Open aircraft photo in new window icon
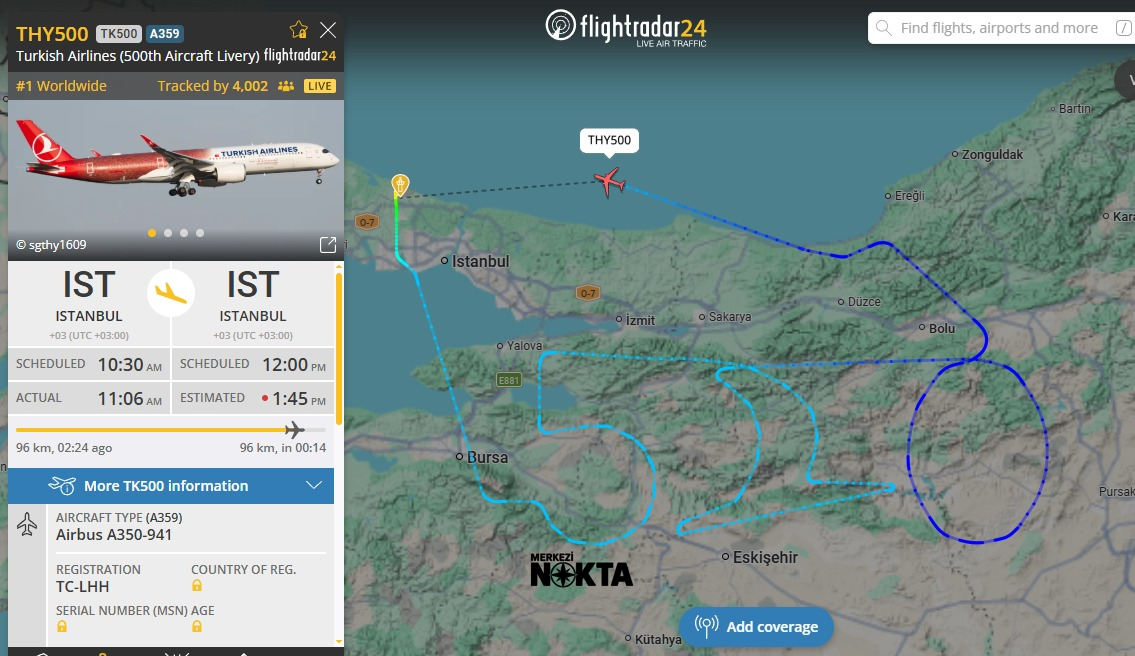Image resolution: width=1135 pixels, height=656 pixels. click(x=327, y=245)
